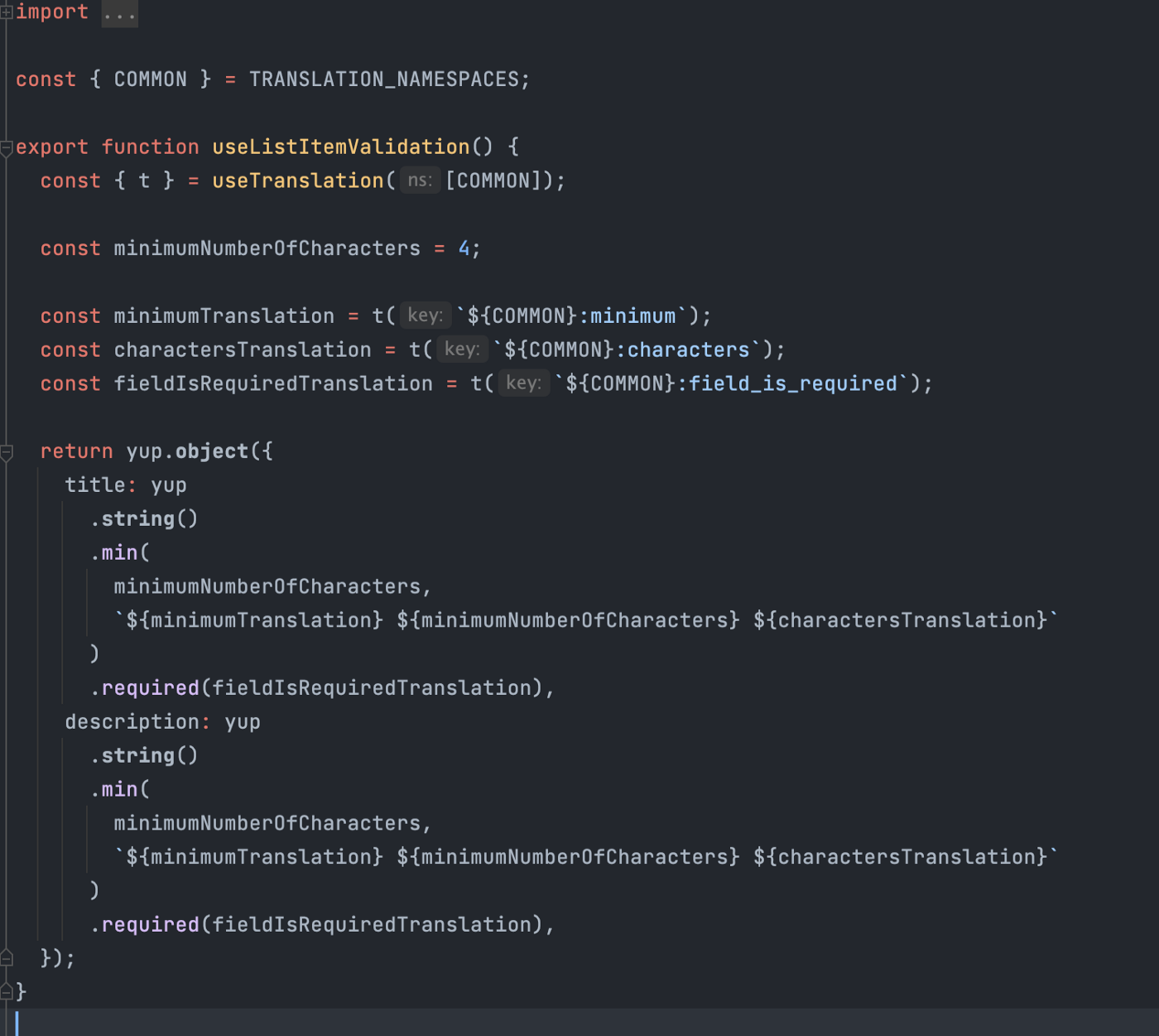Select the number 4 in minimumNumberOfCharacters

[464, 248]
